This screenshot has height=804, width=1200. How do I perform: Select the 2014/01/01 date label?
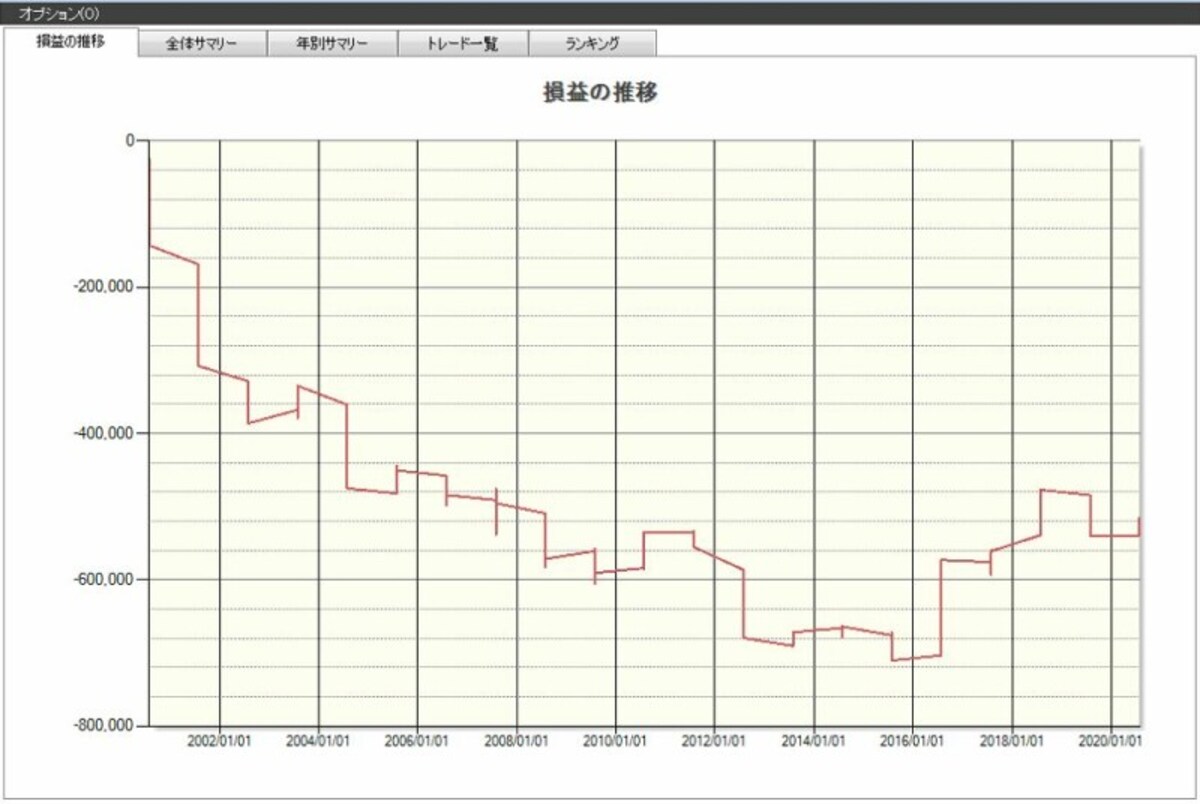tap(814, 742)
